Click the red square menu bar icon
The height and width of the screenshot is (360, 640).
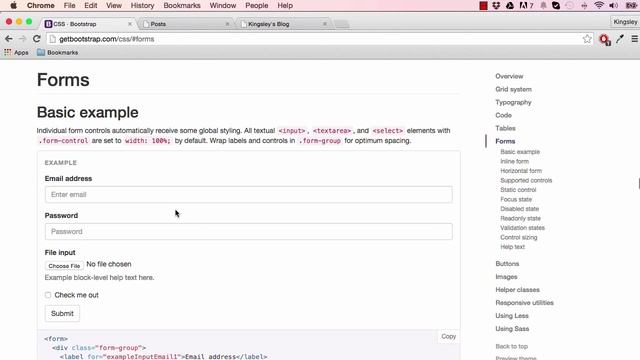483,6
